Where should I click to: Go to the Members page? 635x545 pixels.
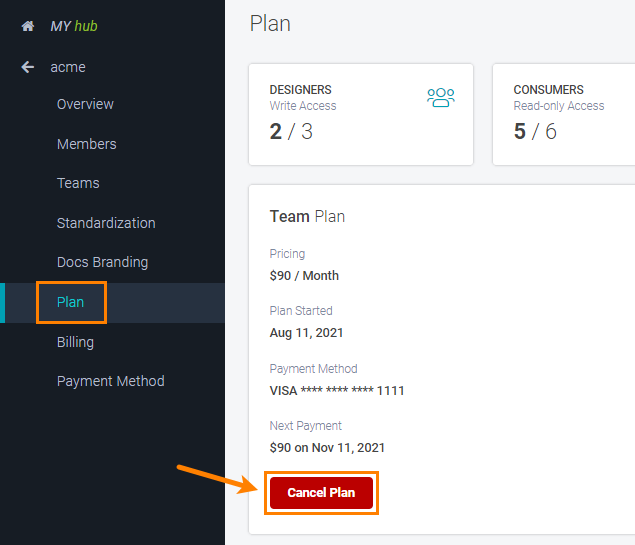coord(86,144)
